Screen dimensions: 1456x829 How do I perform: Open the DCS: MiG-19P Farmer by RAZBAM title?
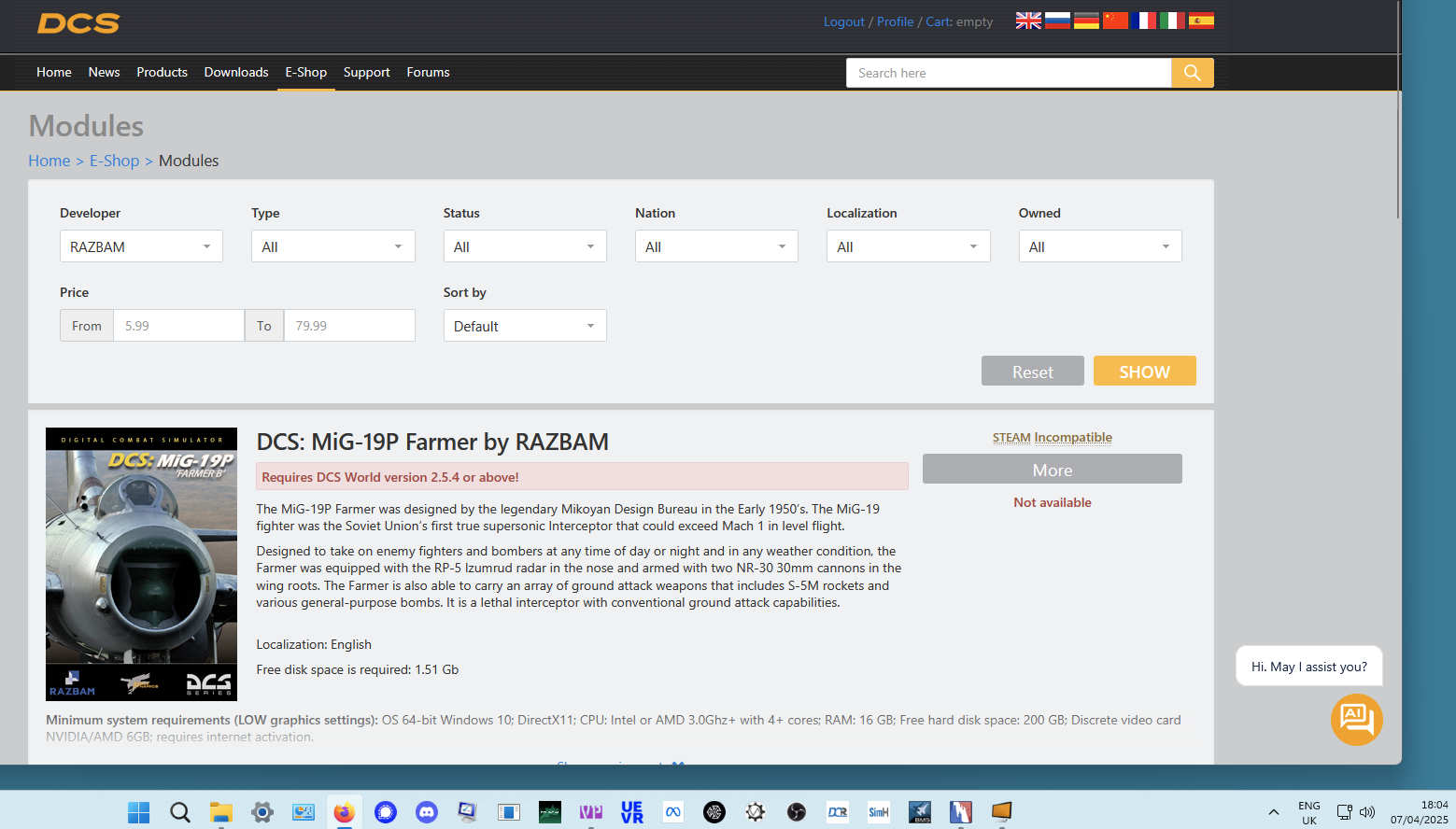(432, 442)
